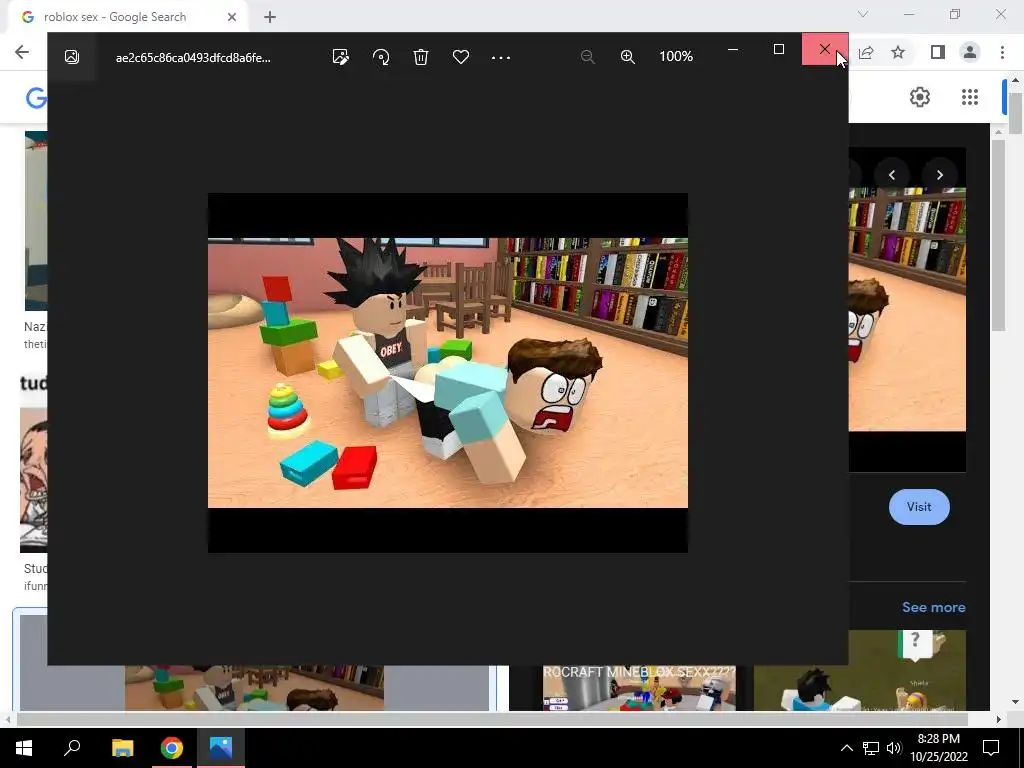Open the Photos collection icon beside filename
This screenshot has width=1024, height=768.
click(72, 57)
